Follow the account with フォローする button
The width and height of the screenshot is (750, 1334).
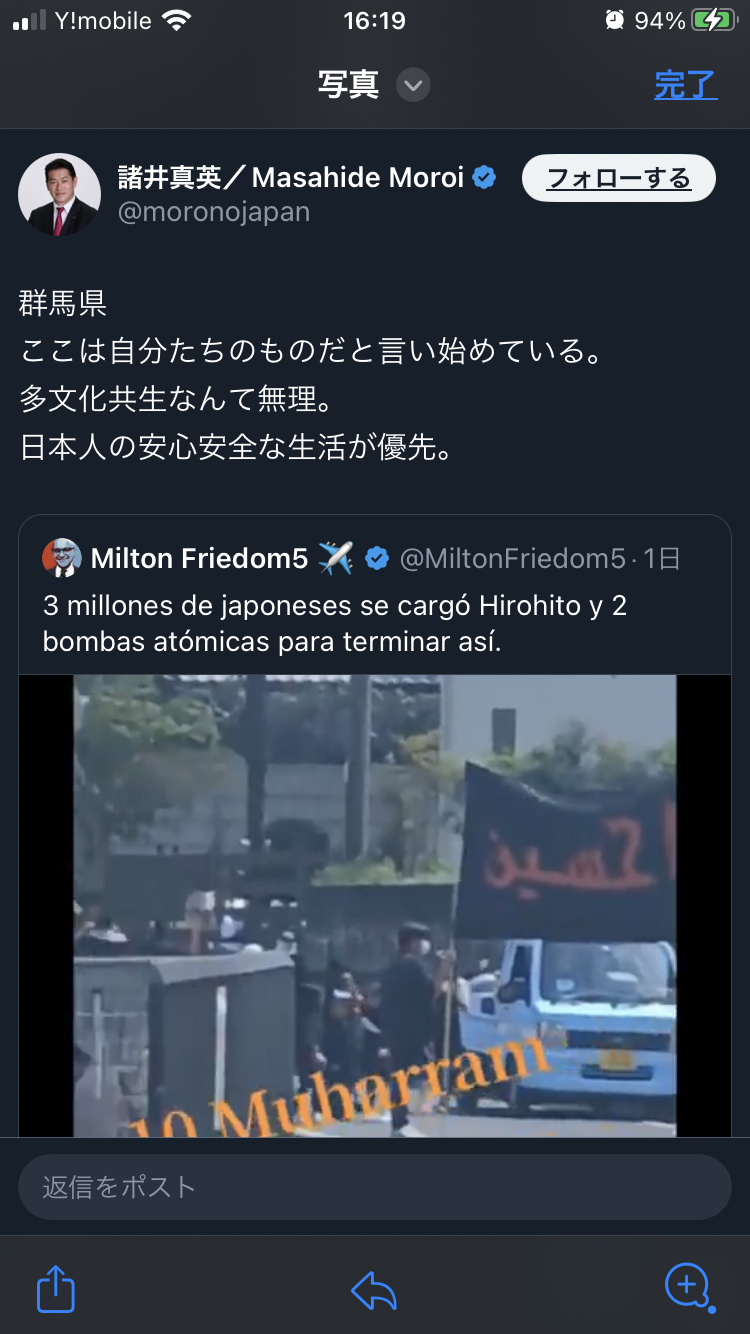pyautogui.click(x=619, y=179)
